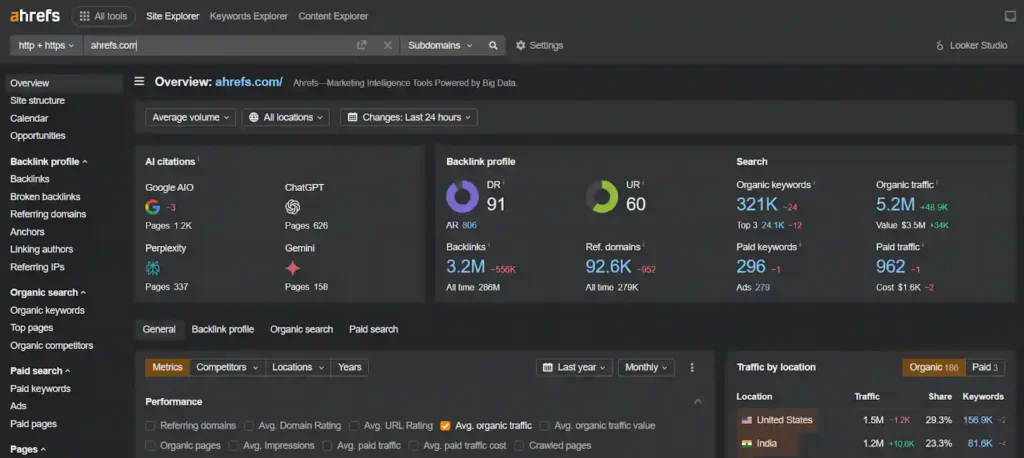Switch to Keywords Explorer
Screen dimensions: 1024x458
[249, 16]
